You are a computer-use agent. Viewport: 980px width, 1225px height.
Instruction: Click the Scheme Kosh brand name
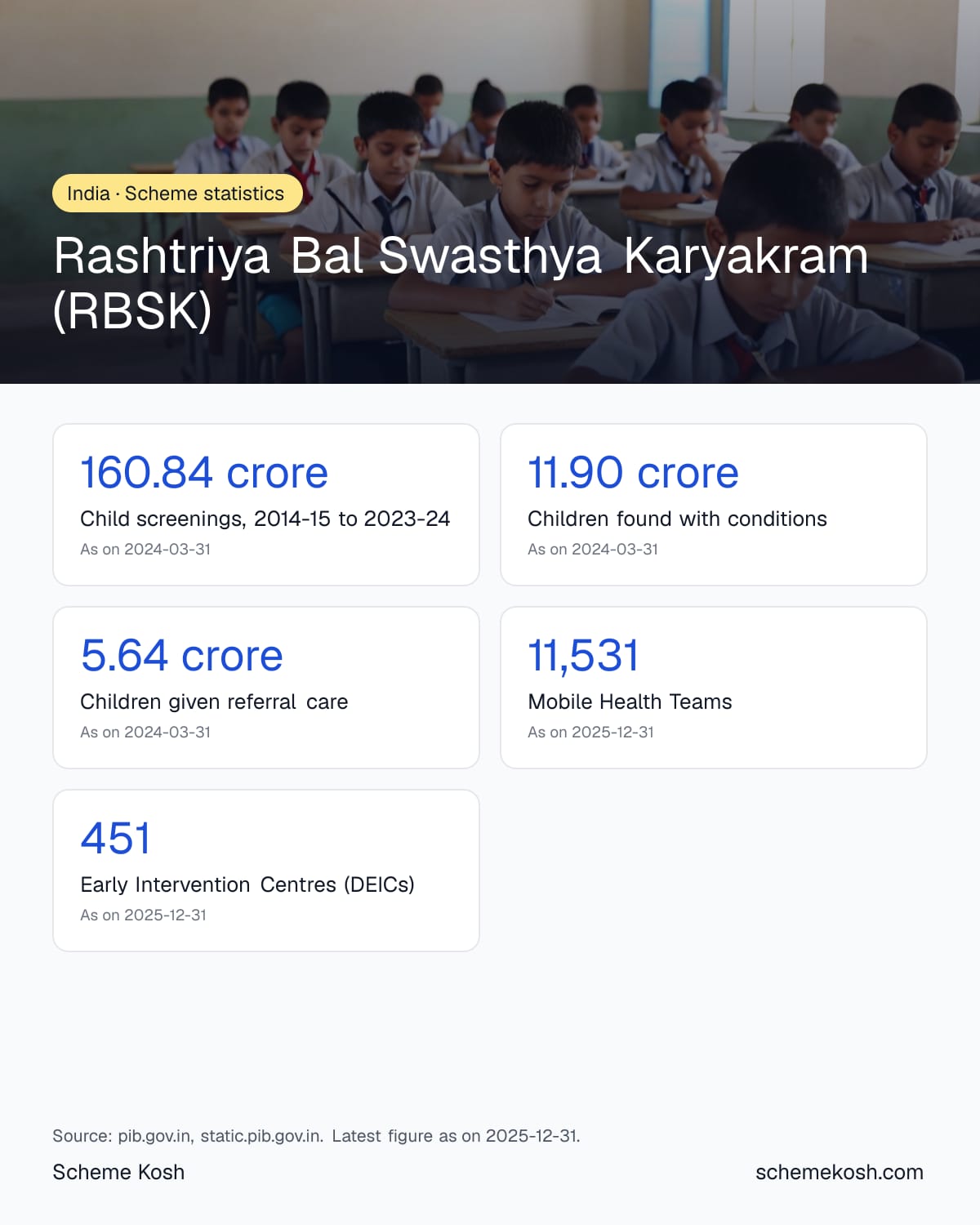pyautogui.click(x=118, y=1172)
